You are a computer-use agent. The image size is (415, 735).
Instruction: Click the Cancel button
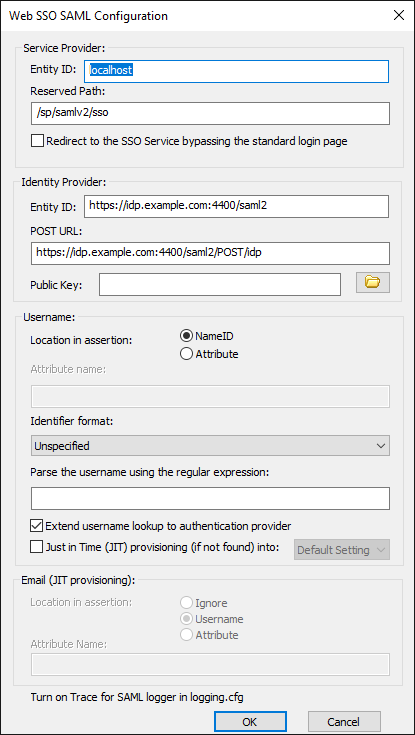344,721
